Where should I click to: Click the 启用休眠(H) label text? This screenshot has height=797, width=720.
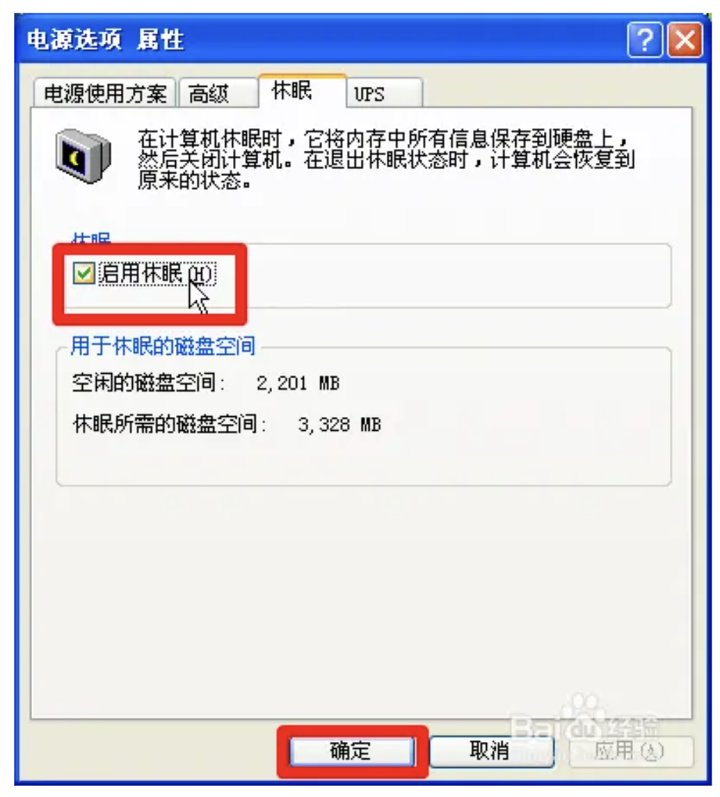point(156,274)
